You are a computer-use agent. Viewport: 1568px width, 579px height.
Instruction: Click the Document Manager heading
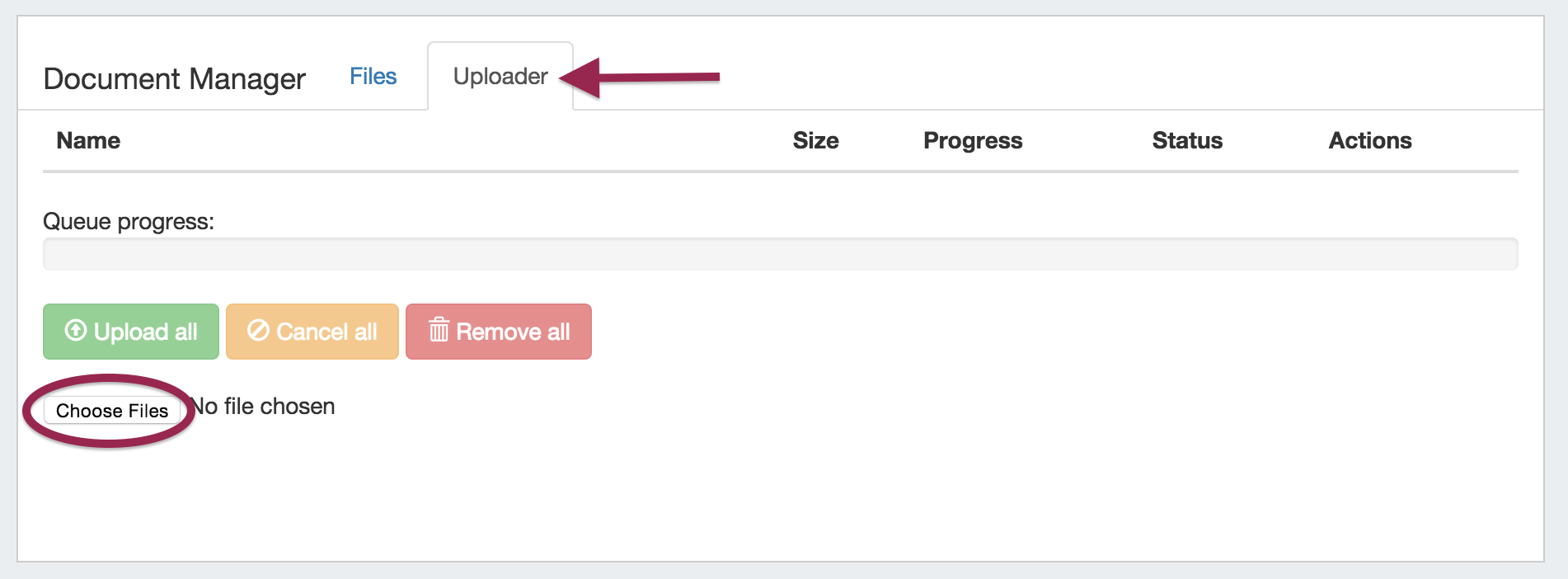(175, 79)
